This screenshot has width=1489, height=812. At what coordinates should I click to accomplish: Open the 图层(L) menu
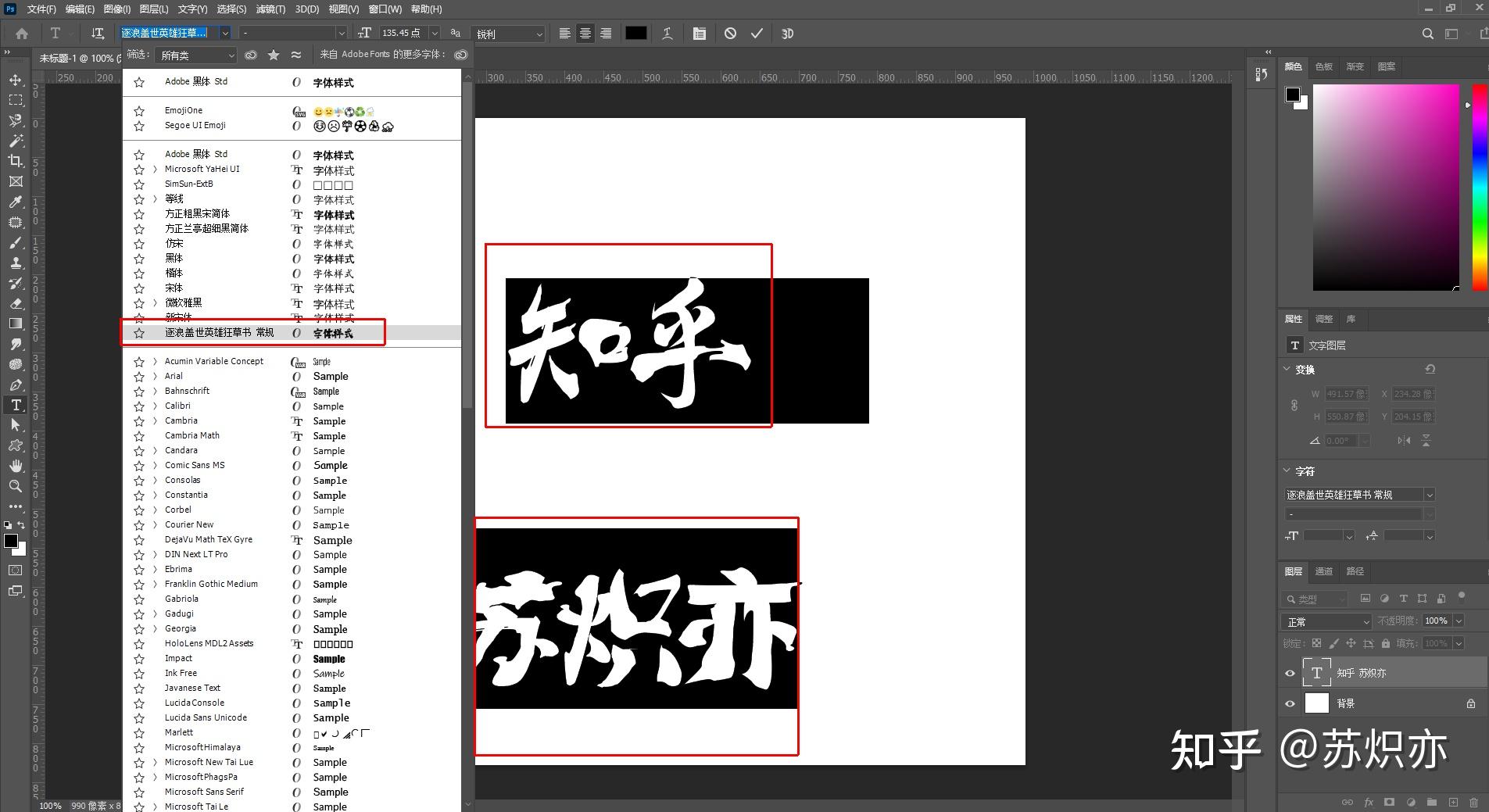click(154, 9)
